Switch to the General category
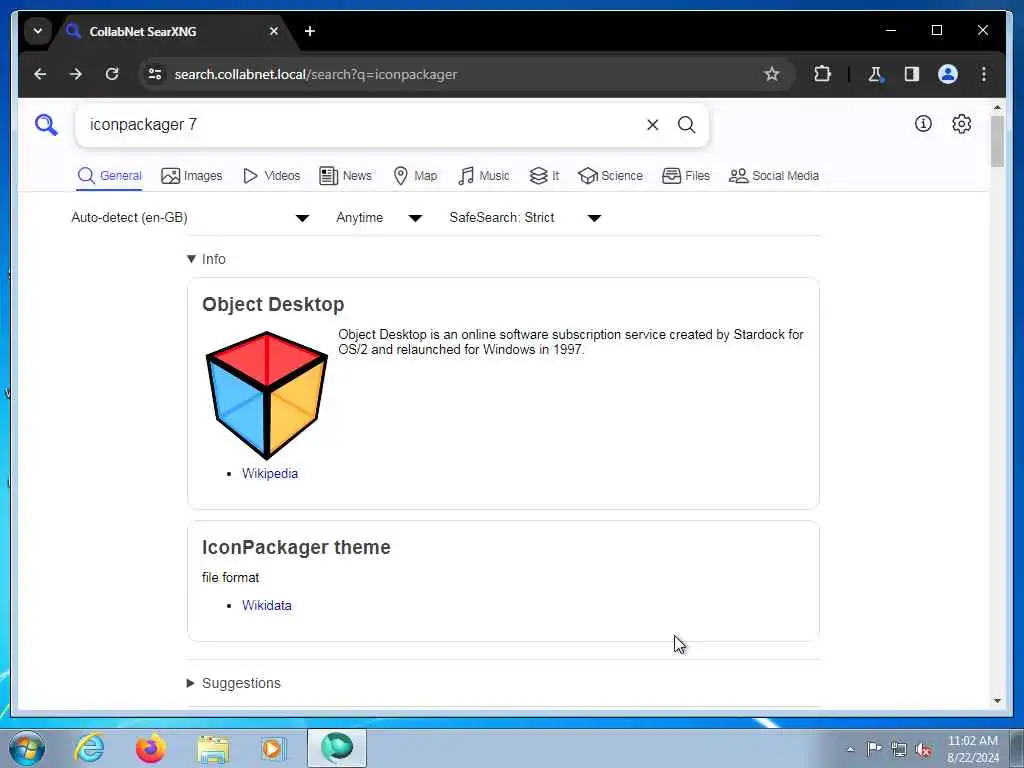The image size is (1024, 768). 109,176
